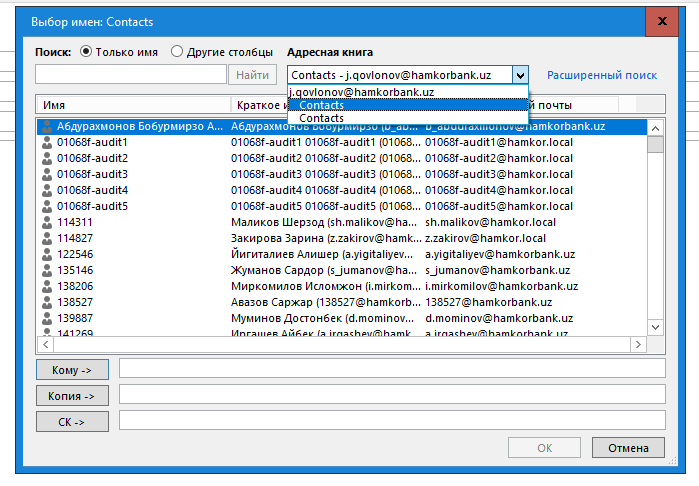699x486 pixels.
Task: Click the 'OK' button
Action: click(x=544, y=448)
